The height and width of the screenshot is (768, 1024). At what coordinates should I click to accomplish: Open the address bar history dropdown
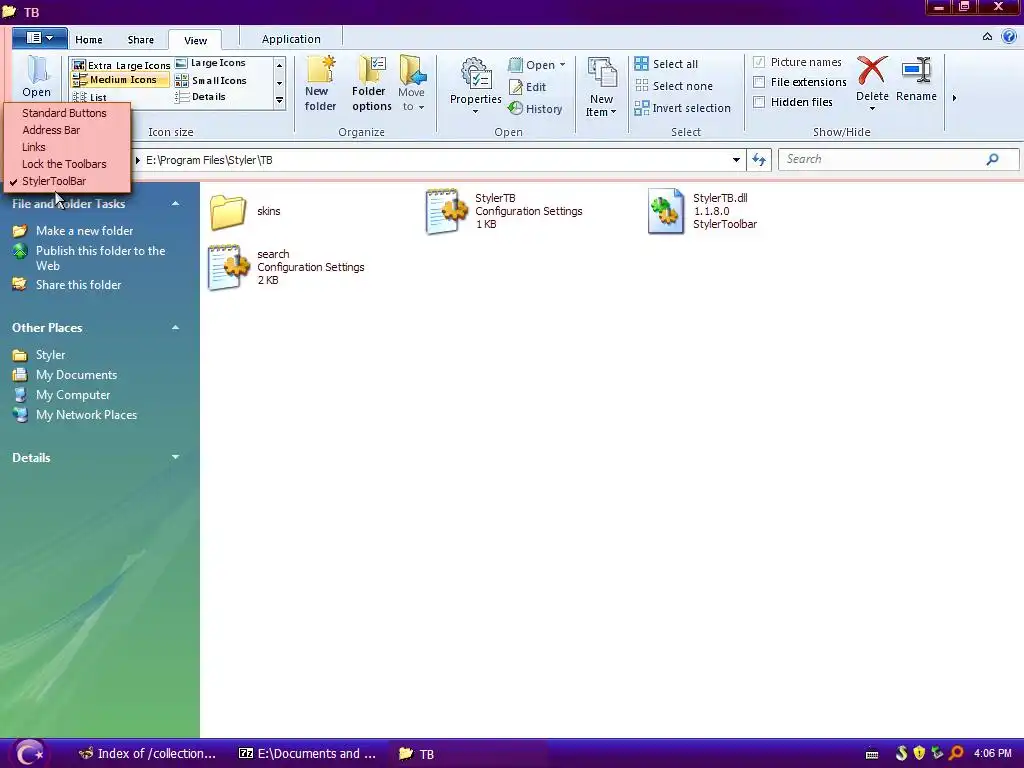(736, 159)
